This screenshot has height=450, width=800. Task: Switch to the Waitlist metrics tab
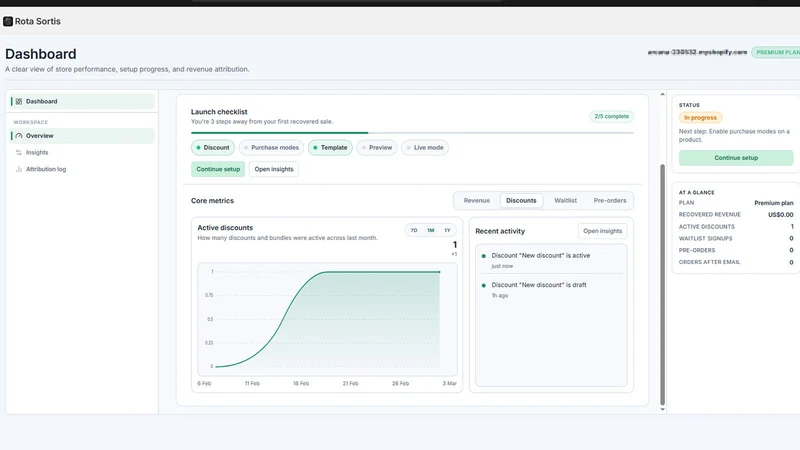coord(565,201)
